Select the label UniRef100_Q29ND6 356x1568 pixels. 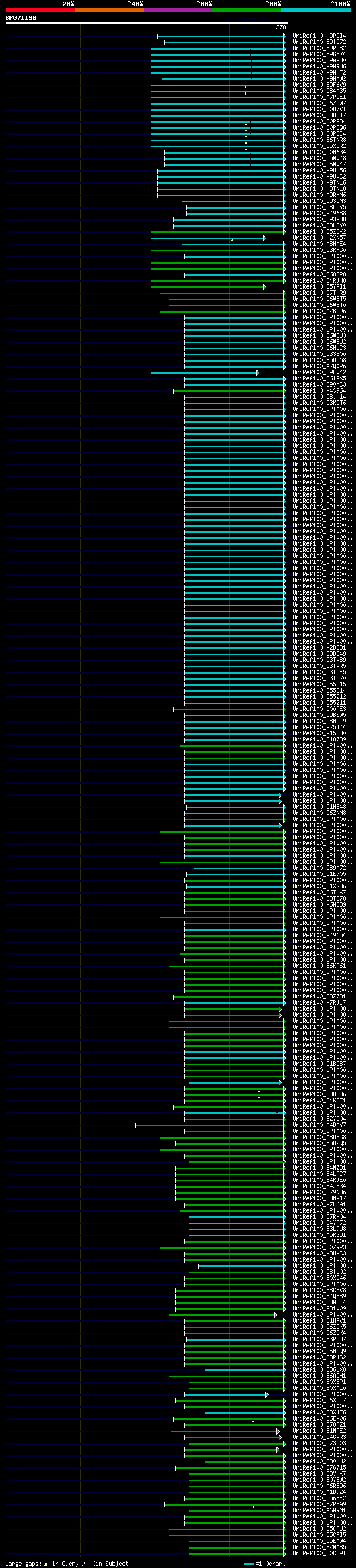point(319,1192)
